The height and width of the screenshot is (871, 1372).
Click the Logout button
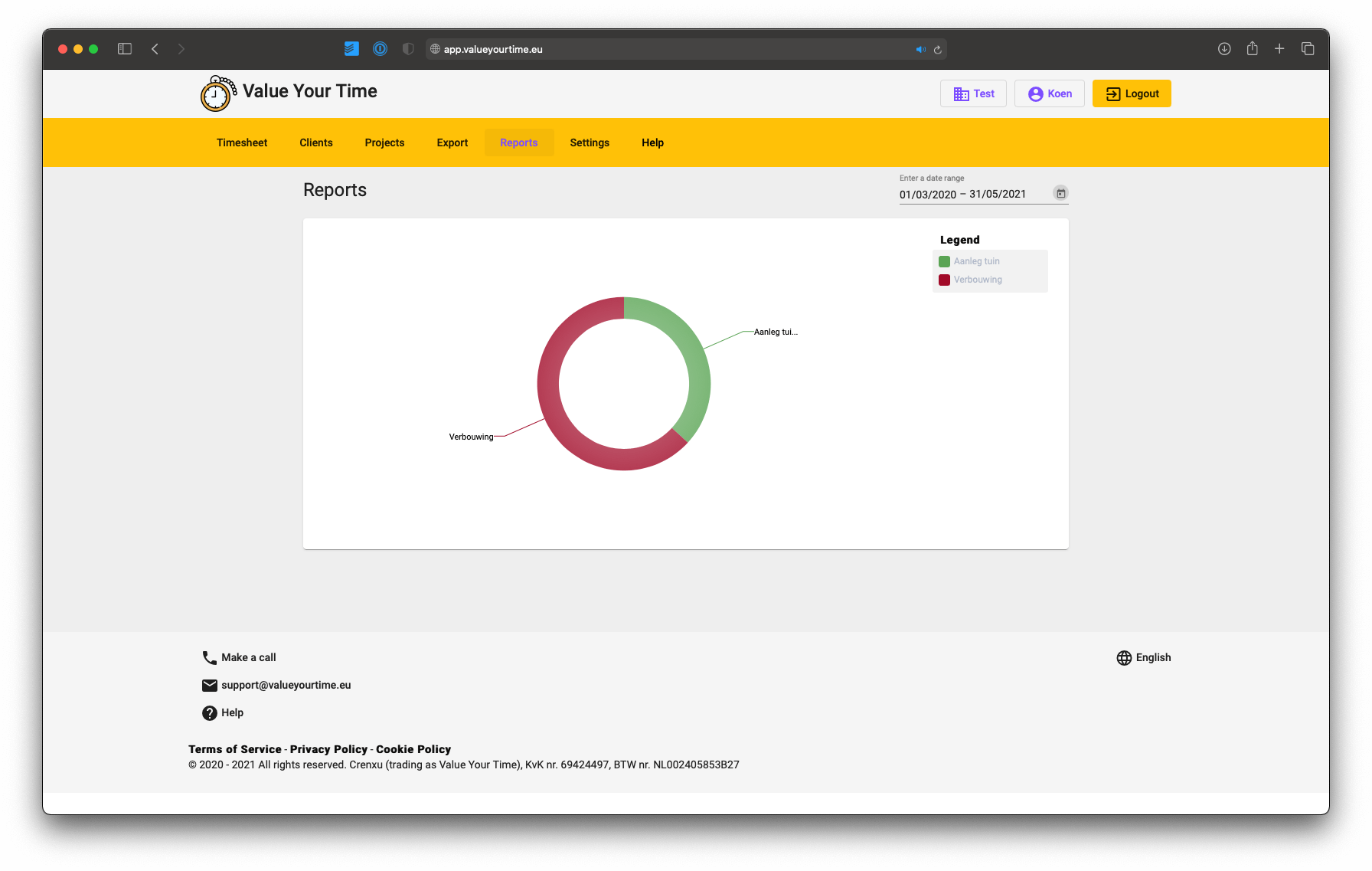(1131, 93)
